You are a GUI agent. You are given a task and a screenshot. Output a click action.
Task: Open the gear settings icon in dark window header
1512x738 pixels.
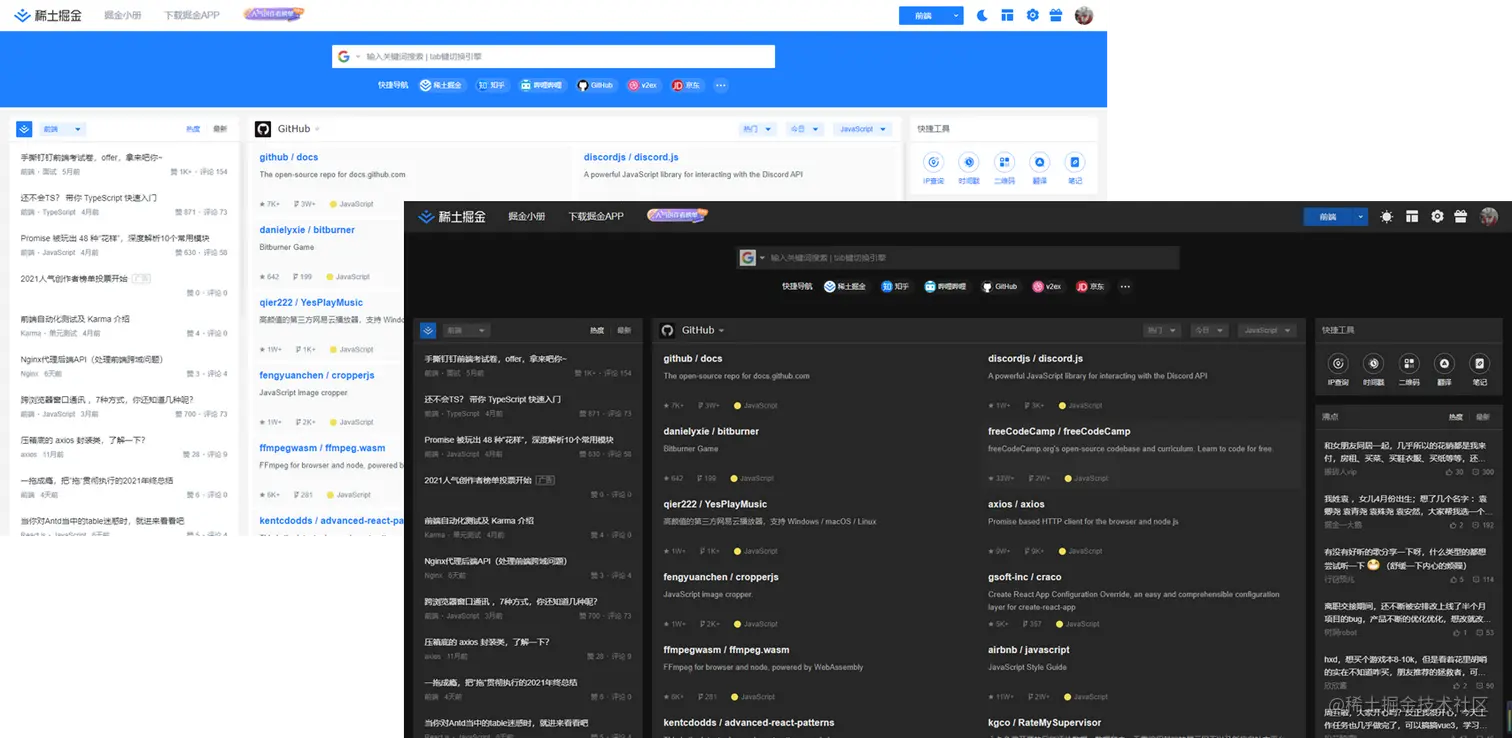point(1437,216)
